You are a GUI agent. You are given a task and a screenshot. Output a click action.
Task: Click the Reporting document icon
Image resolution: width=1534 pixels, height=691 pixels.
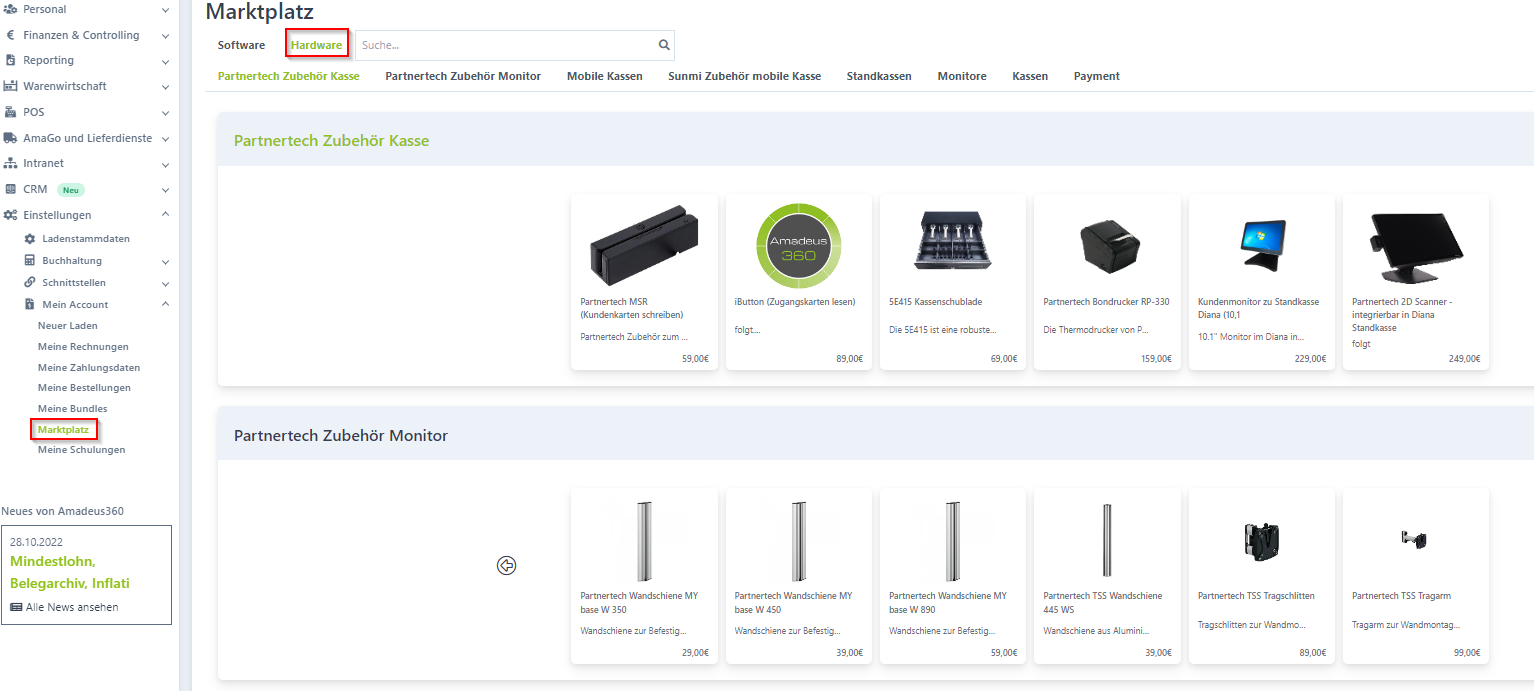click(11, 60)
